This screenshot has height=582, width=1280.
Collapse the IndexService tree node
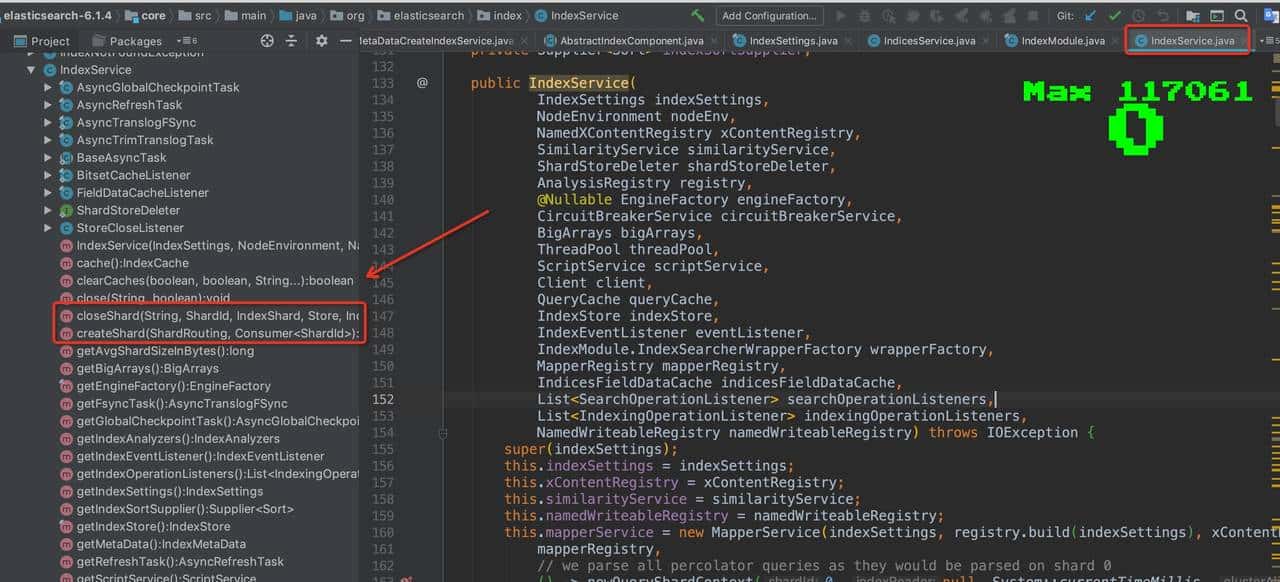[32, 70]
